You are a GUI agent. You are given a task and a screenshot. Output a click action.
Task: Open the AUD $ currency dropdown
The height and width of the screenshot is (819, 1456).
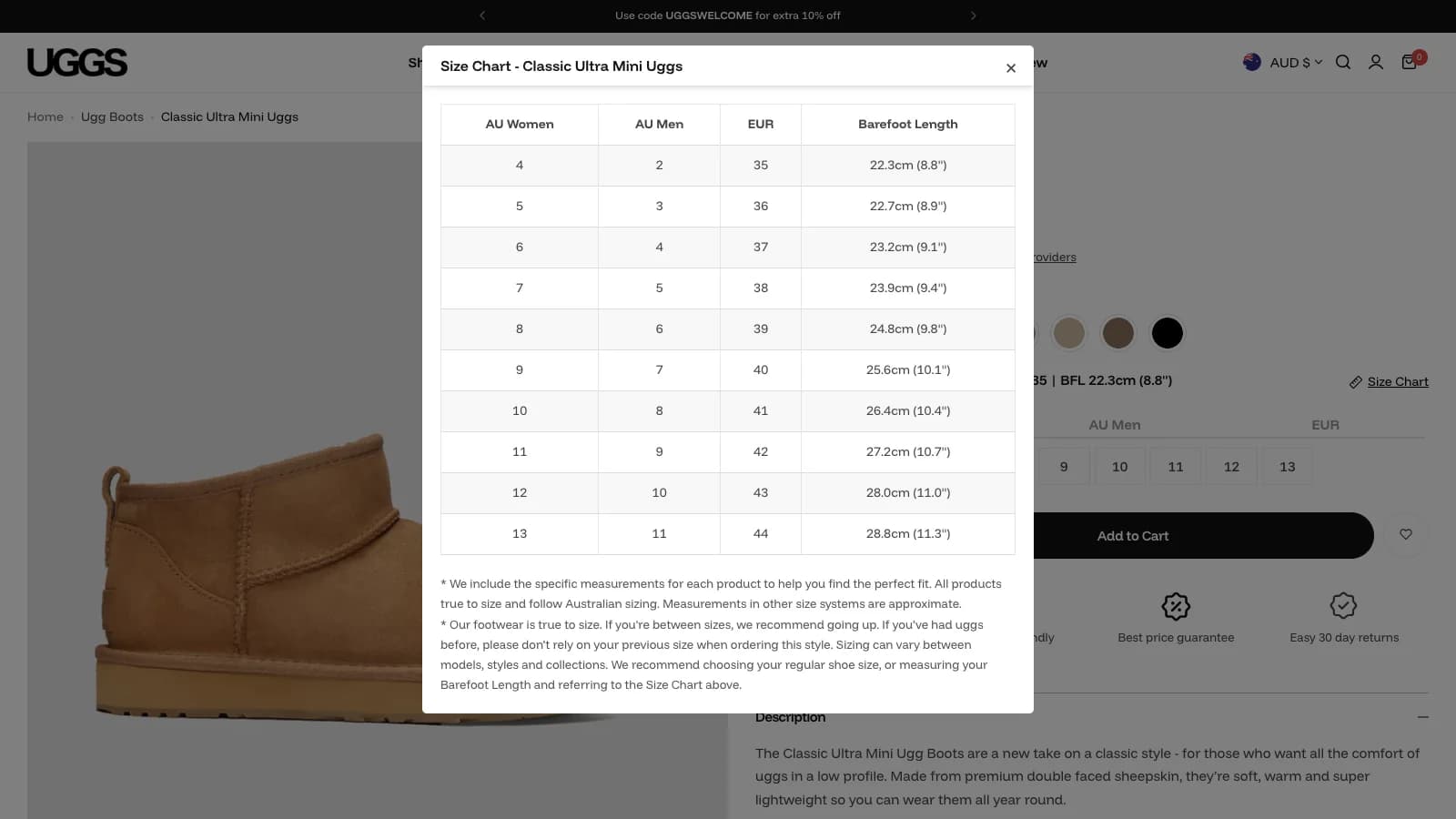[x=1296, y=62]
